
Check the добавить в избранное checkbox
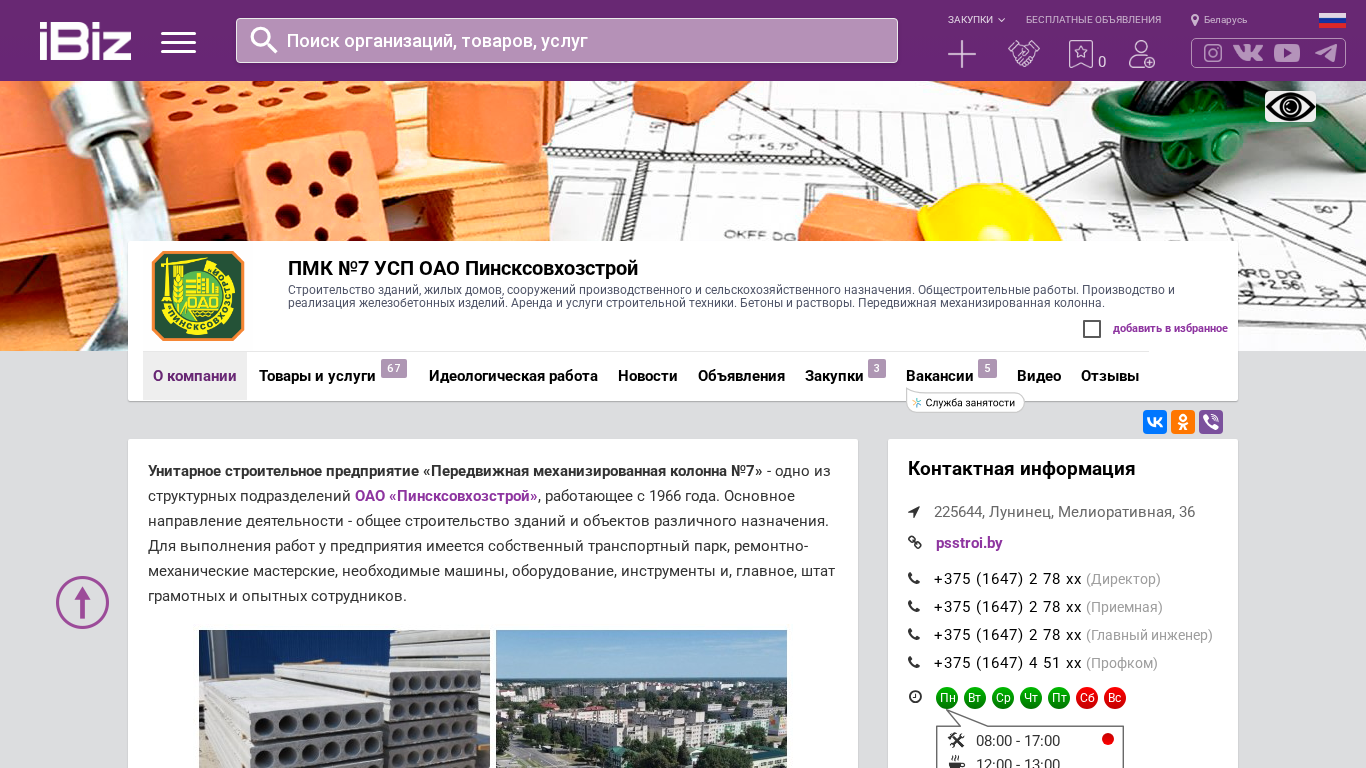tap(1092, 329)
